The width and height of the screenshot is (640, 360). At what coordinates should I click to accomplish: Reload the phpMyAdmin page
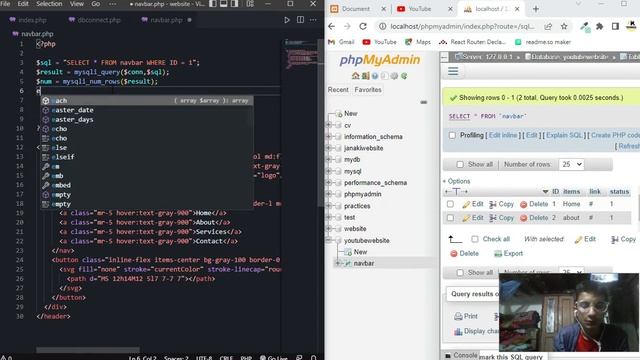363,27
